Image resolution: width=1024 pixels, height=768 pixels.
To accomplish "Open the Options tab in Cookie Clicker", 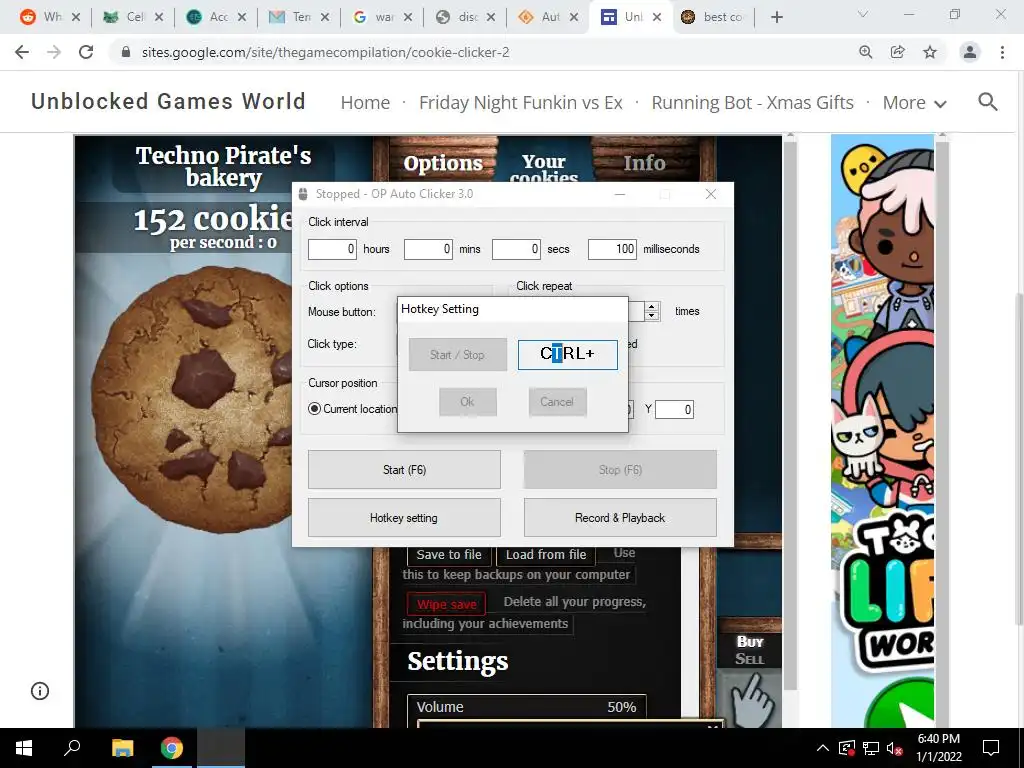I will [443, 163].
